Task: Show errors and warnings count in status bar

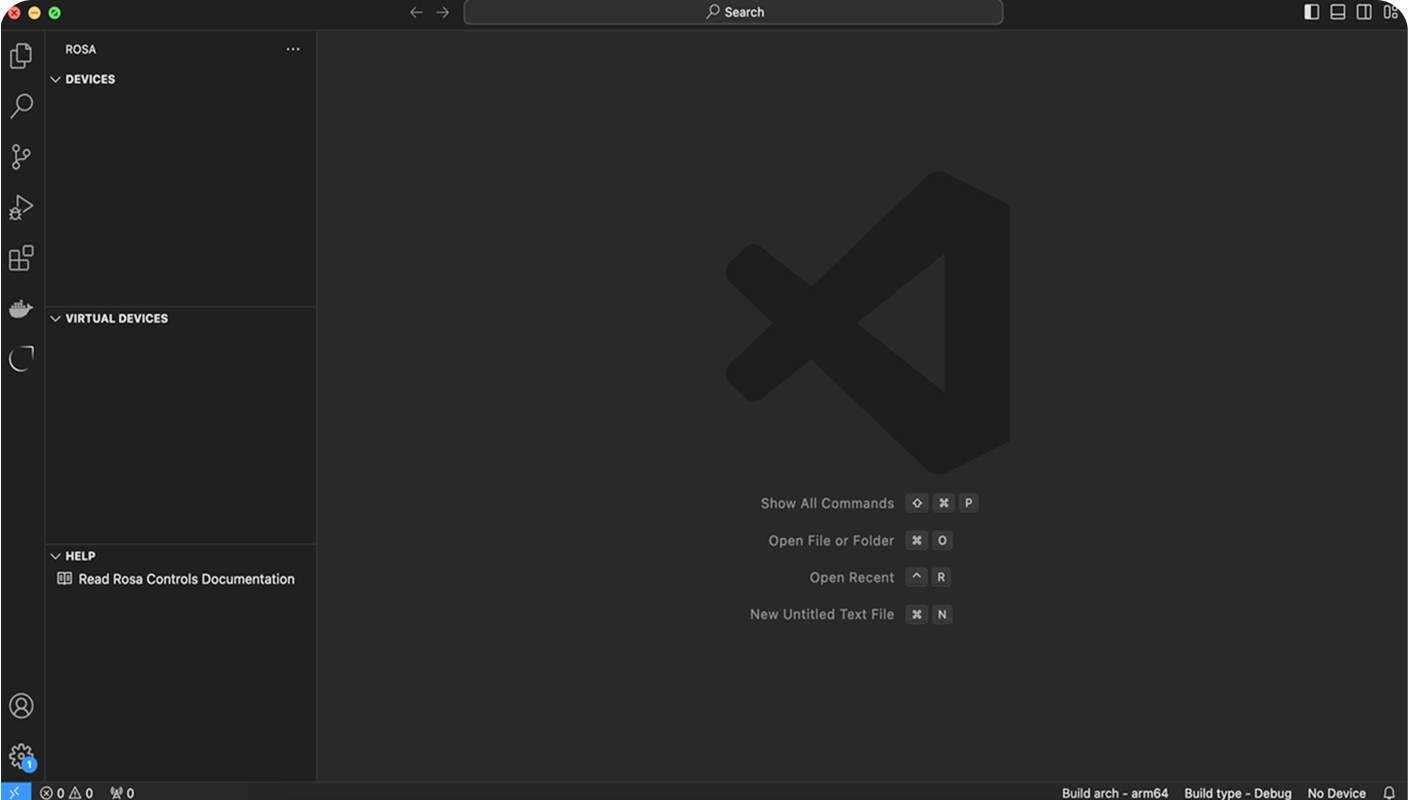Action: (67, 793)
